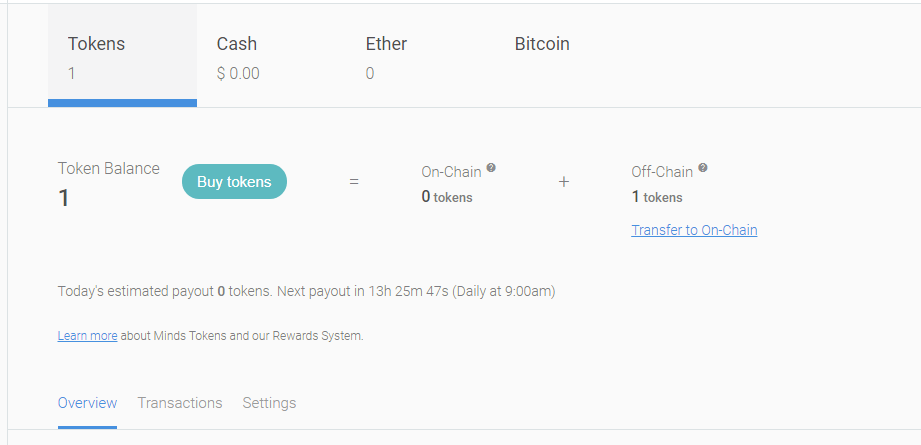Select the Ether tab

tap(386, 56)
